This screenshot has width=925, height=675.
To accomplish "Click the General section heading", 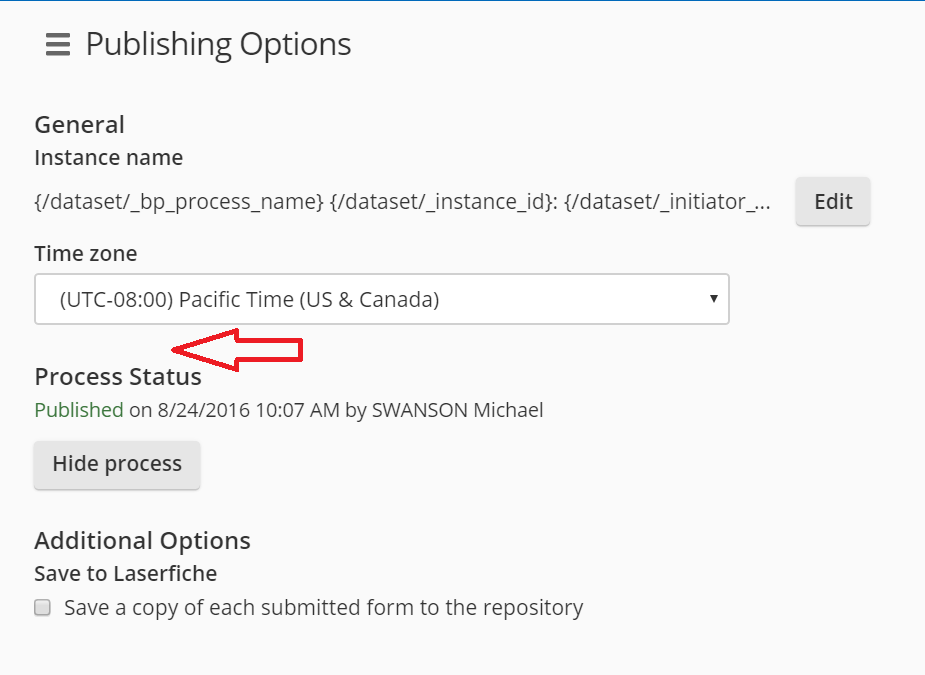I will point(80,125).
